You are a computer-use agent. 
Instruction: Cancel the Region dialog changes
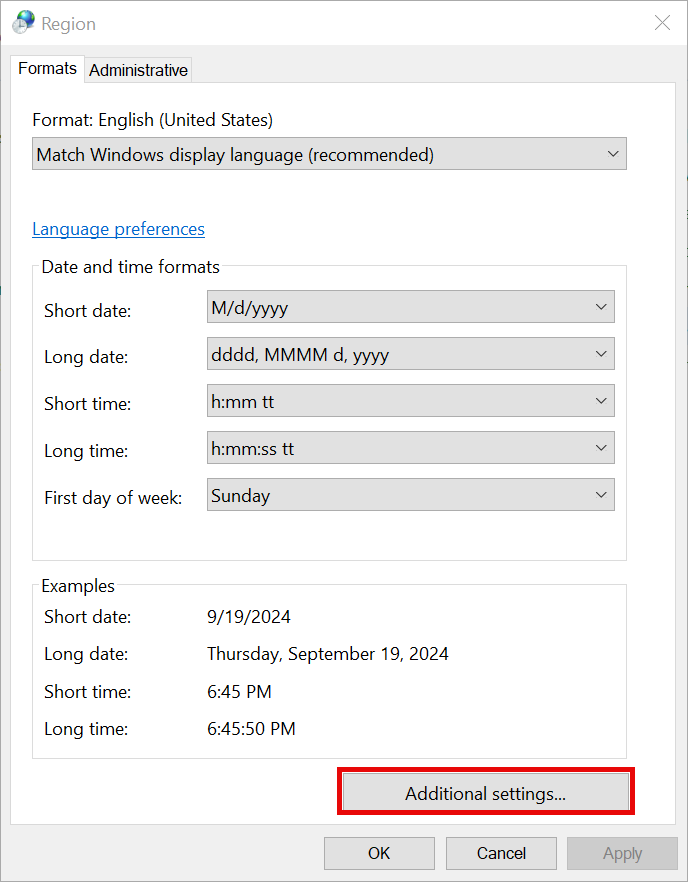coord(501,853)
